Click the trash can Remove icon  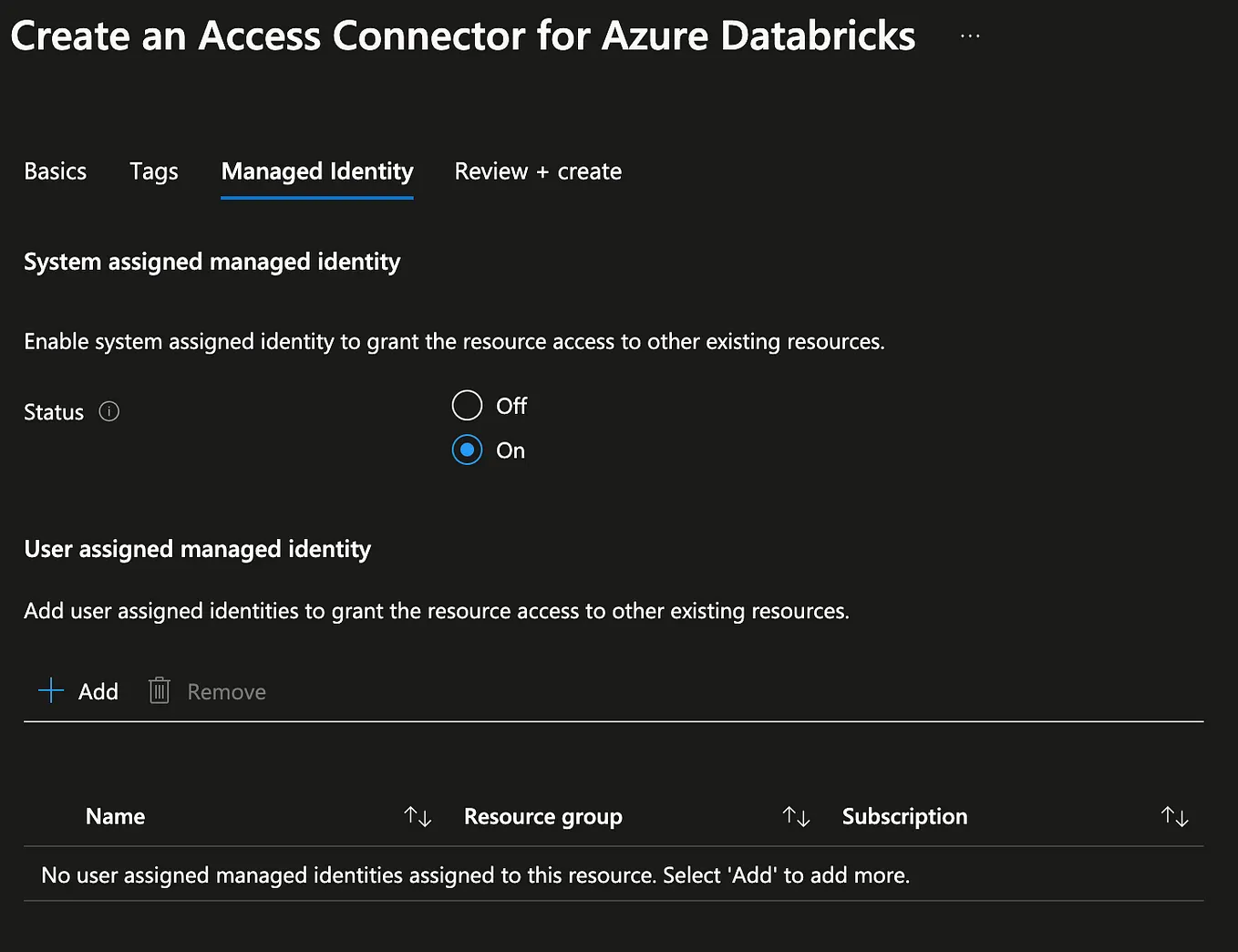point(160,691)
